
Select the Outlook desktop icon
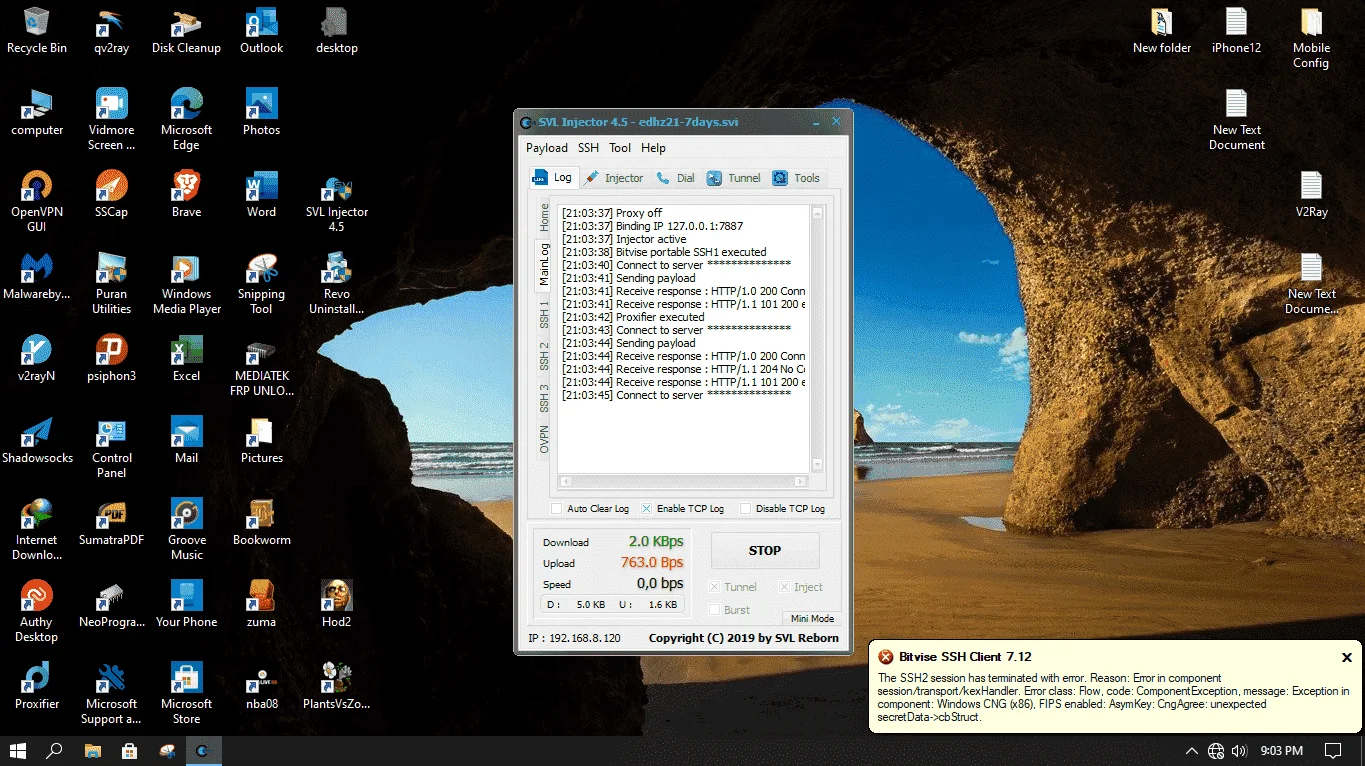(x=261, y=31)
